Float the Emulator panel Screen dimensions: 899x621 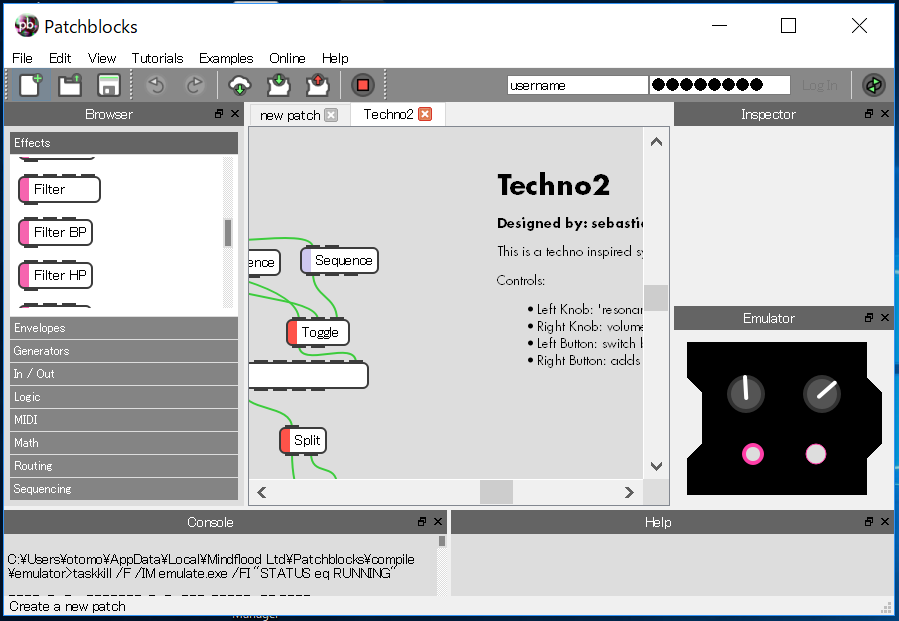pyautogui.click(x=869, y=318)
